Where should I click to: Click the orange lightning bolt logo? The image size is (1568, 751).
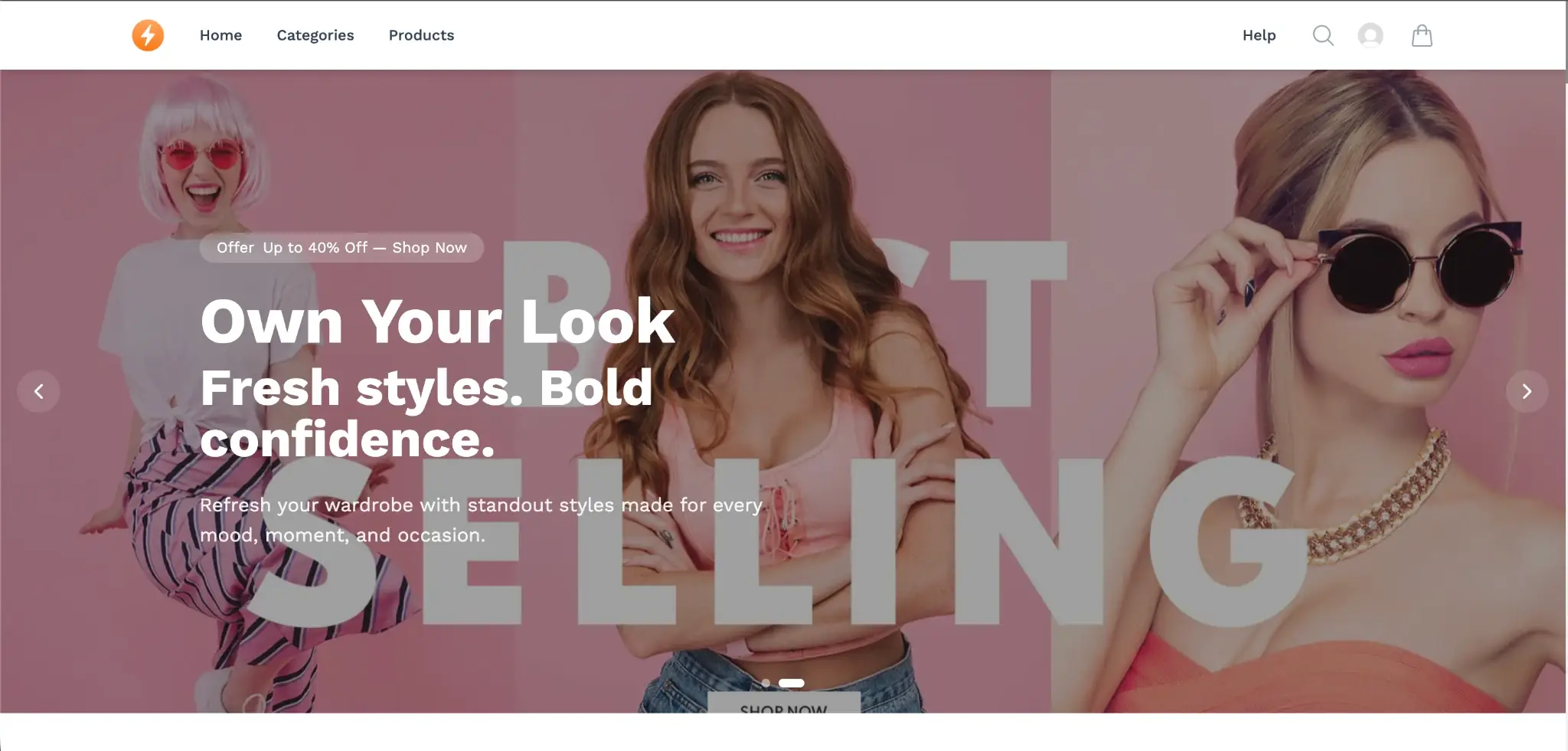(148, 35)
